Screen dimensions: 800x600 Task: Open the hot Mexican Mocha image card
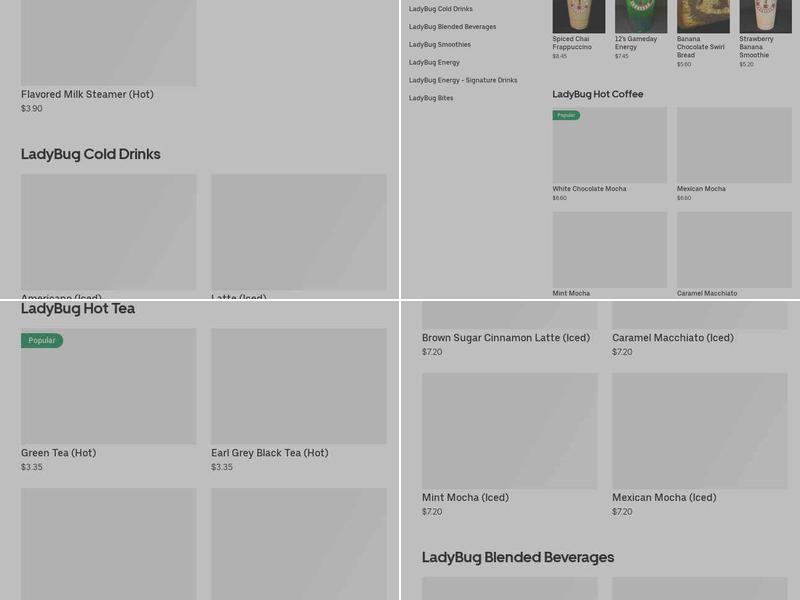pos(734,145)
